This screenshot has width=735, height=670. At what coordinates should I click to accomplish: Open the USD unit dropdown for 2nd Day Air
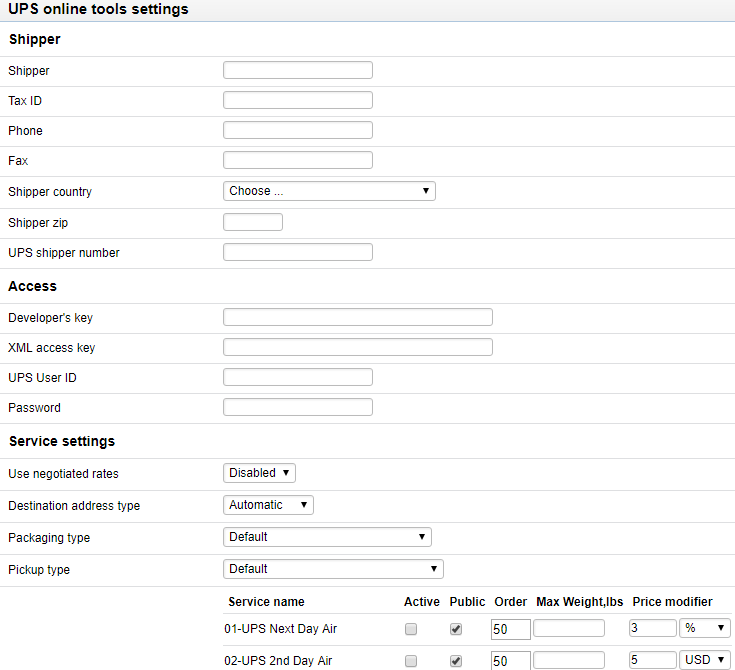pos(705,660)
